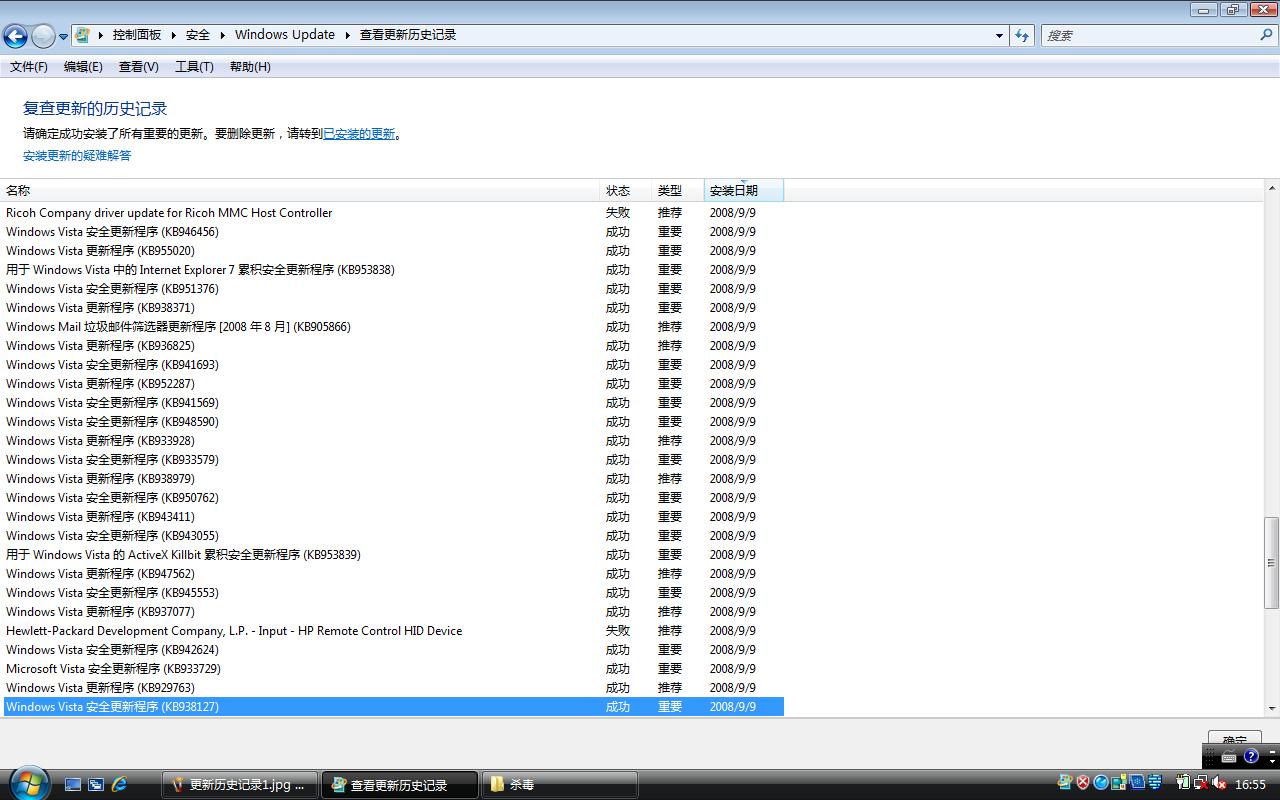Image resolution: width=1280 pixels, height=800 pixels.
Task: Click the vertical scrollbar thumb
Action: (x=1272, y=563)
